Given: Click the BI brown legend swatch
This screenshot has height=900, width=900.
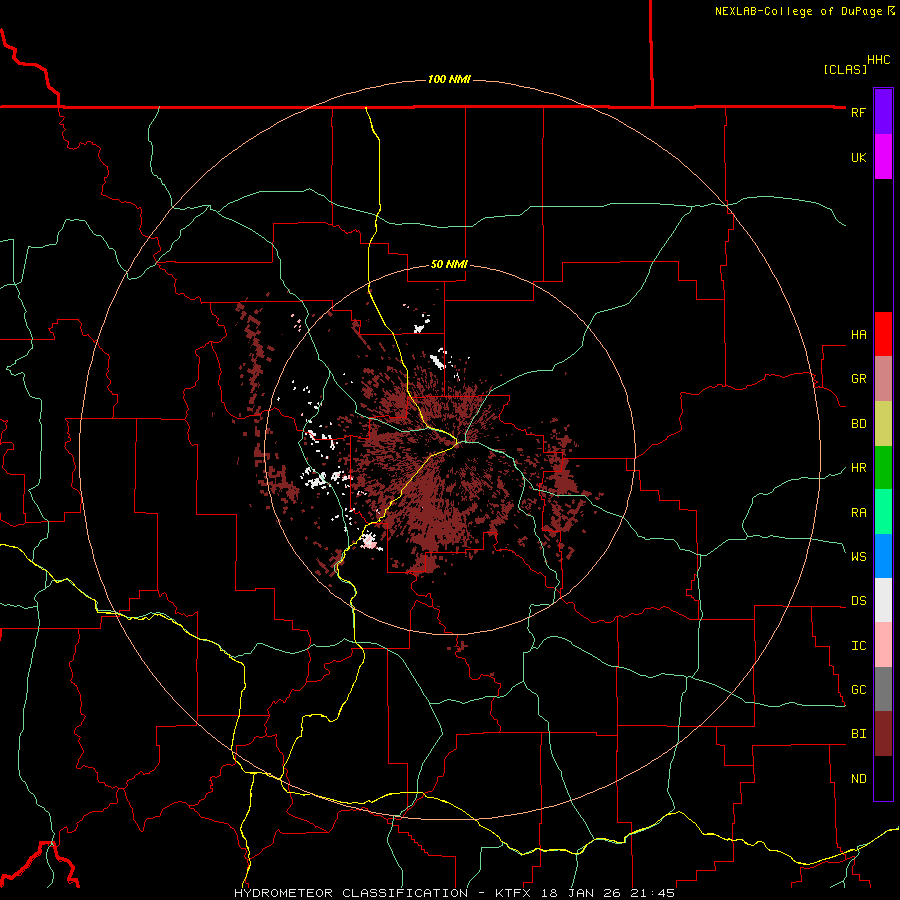Looking at the screenshot, I should [883, 734].
